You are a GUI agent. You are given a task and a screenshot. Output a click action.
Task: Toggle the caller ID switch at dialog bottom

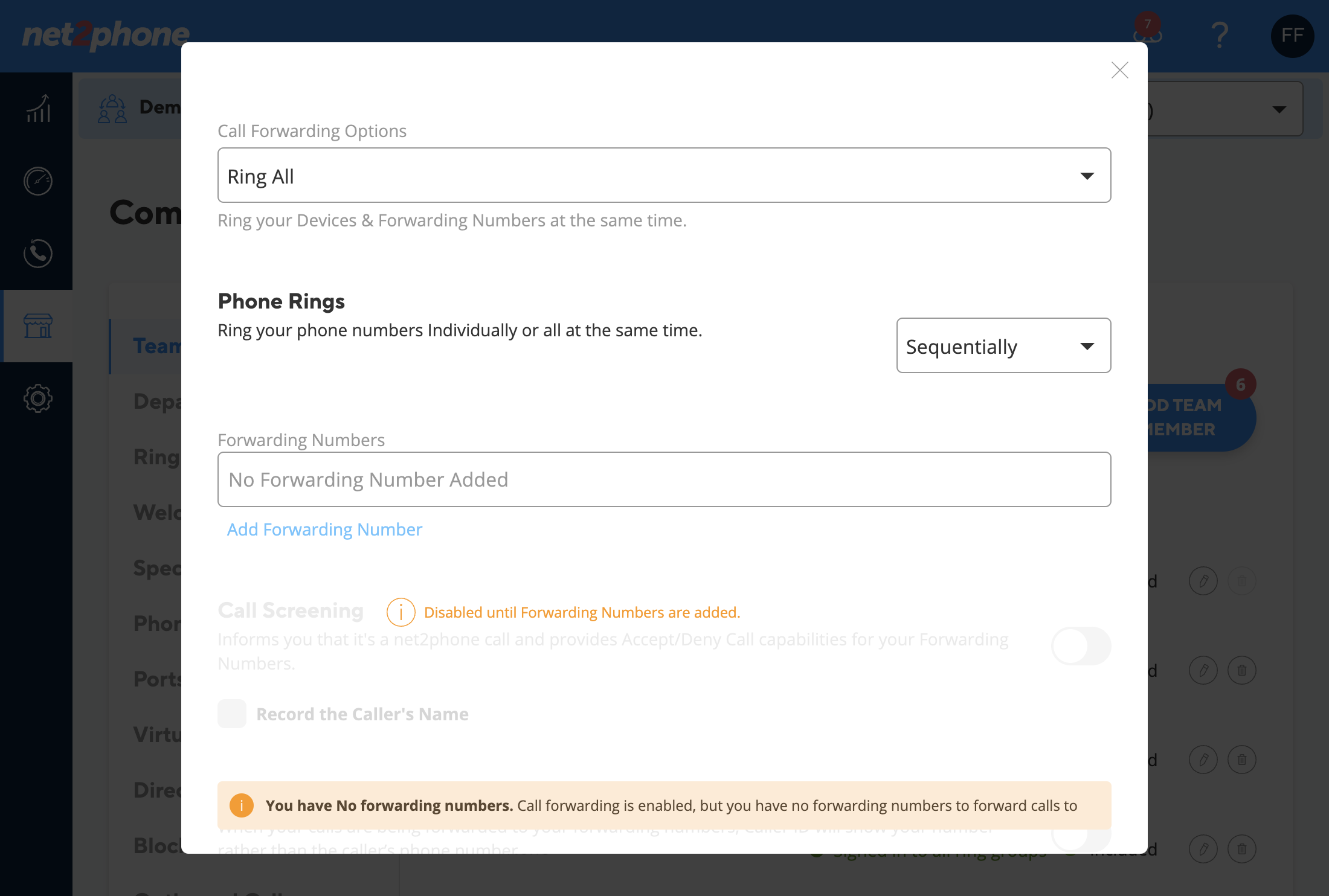[1081, 839]
